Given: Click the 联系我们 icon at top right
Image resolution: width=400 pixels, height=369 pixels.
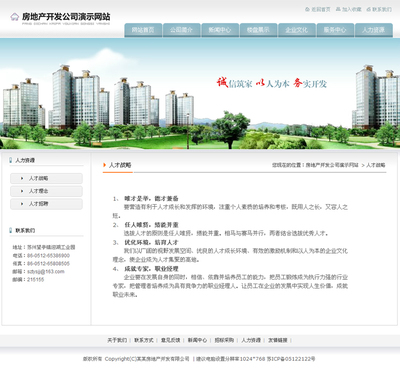Looking at the screenshot, I should click(369, 9).
